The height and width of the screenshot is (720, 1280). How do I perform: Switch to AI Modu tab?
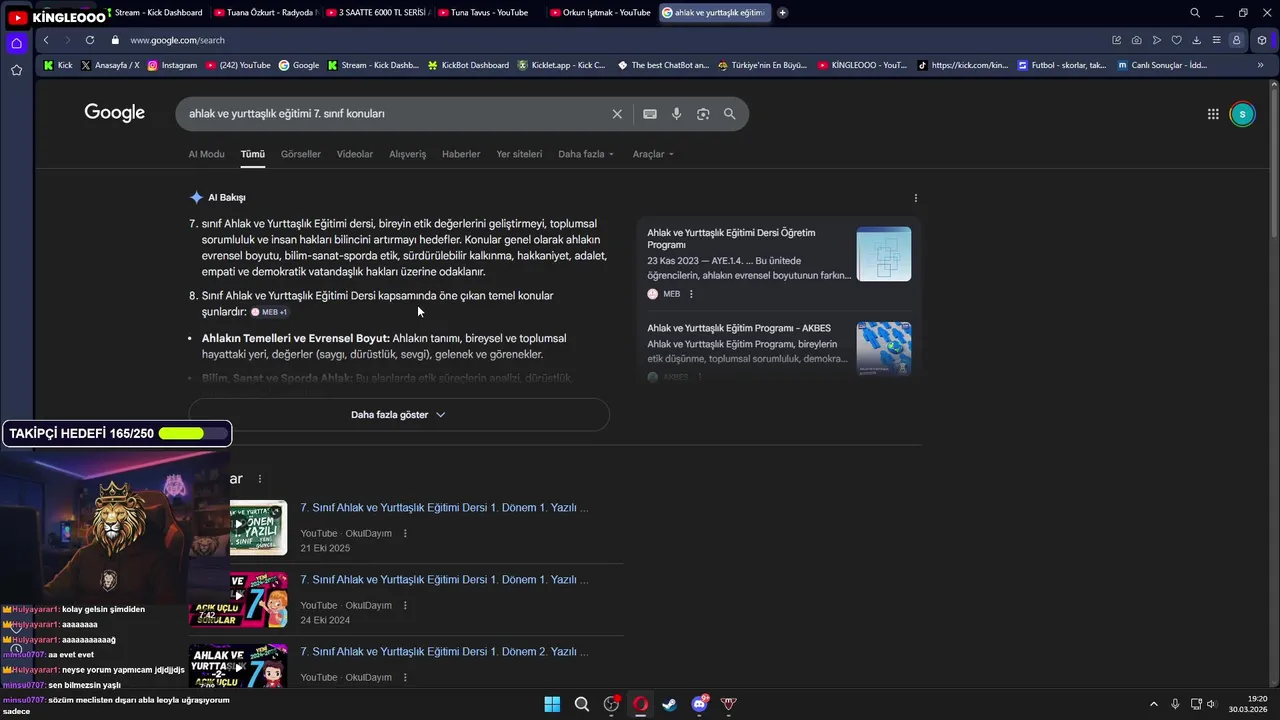coord(206,154)
